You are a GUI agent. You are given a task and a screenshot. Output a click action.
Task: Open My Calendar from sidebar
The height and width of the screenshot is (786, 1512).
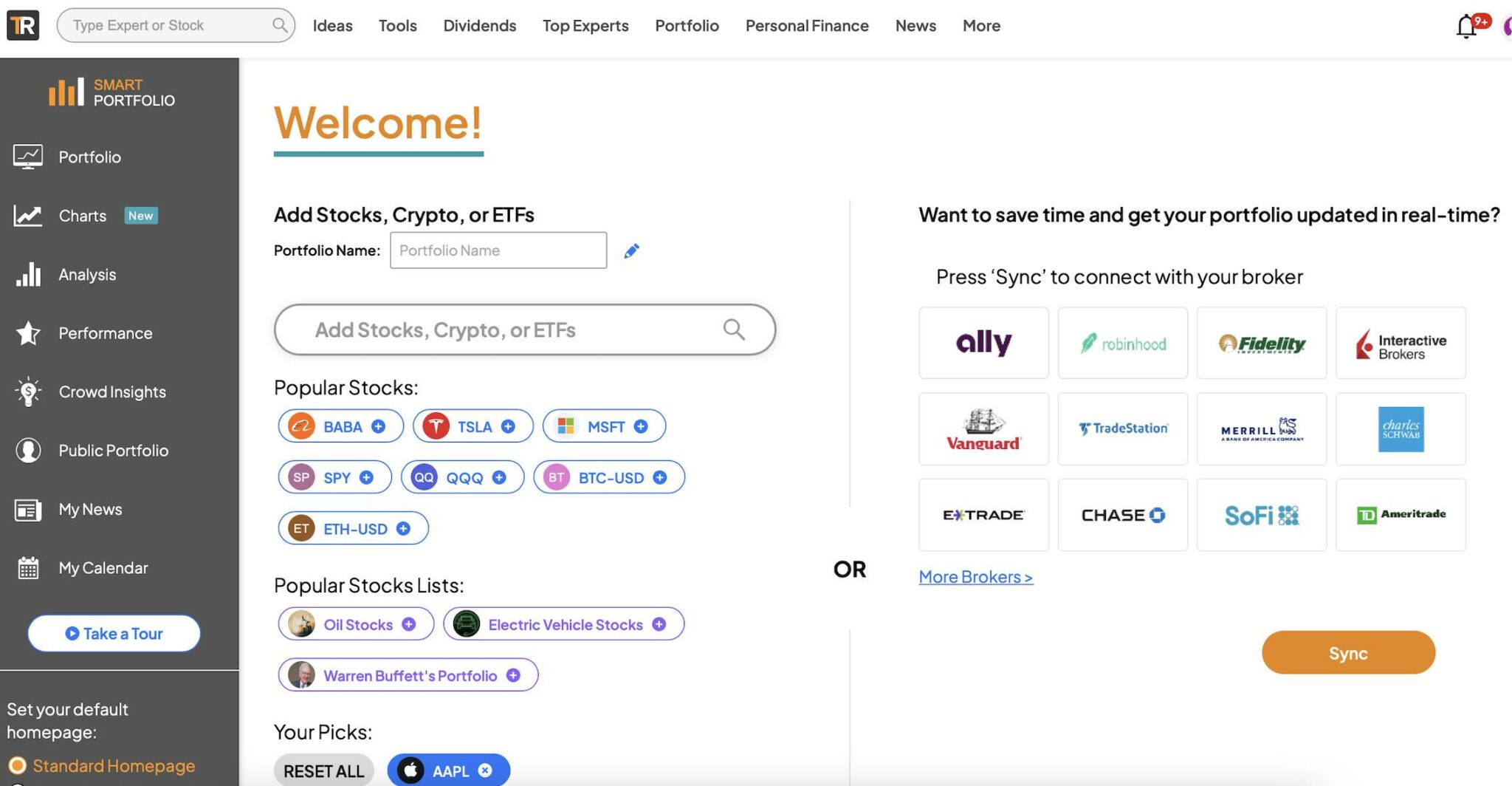[103, 568]
